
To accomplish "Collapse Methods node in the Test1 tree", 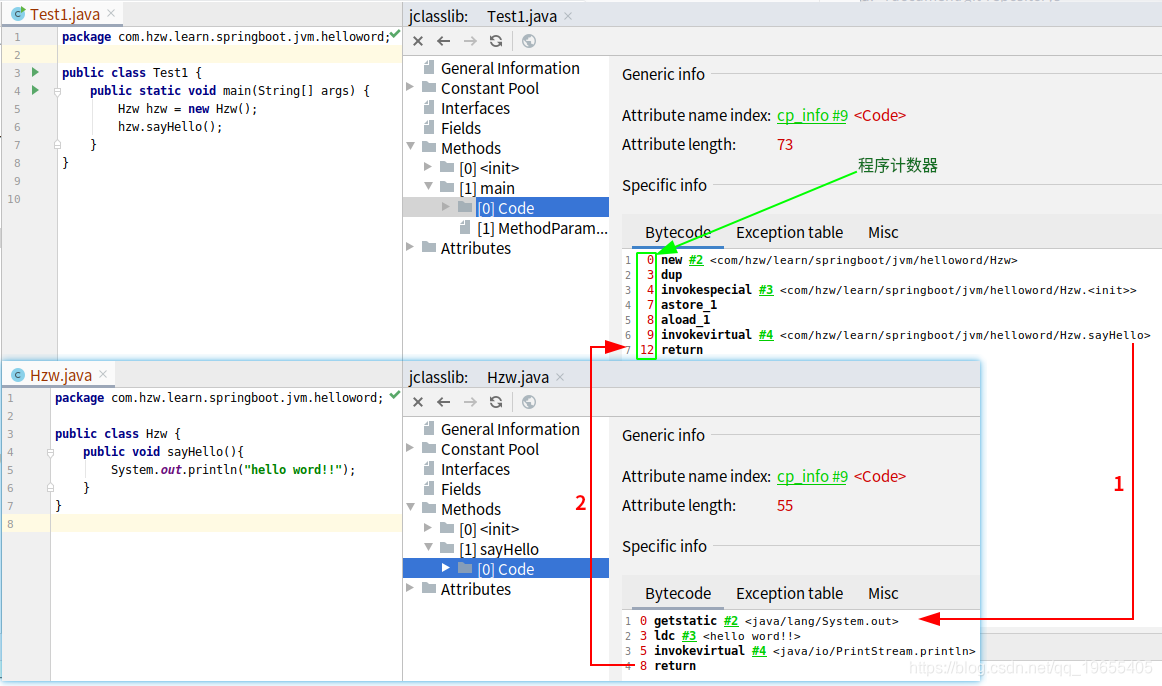I will tap(411, 147).
